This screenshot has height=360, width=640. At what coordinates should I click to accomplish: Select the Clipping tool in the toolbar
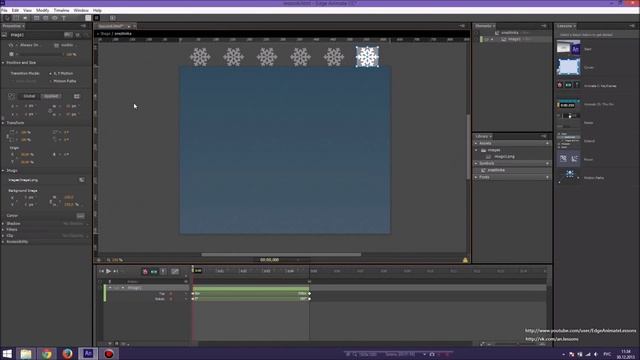pos(25,18)
